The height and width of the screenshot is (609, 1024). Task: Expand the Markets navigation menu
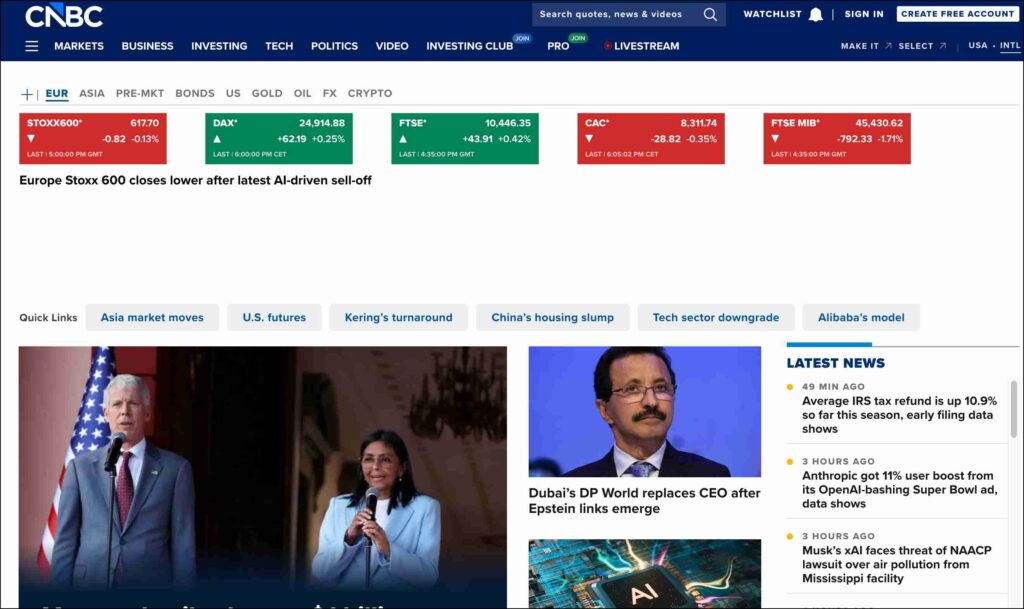[x=79, y=46]
